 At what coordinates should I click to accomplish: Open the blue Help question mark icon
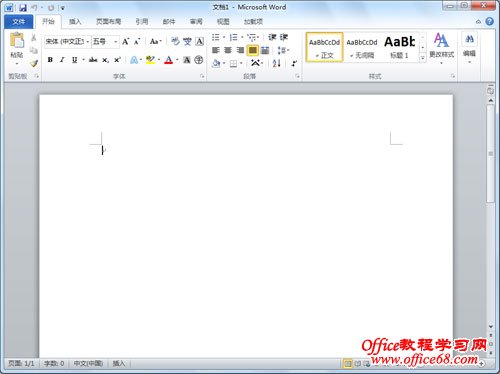[x=489, y=22]
